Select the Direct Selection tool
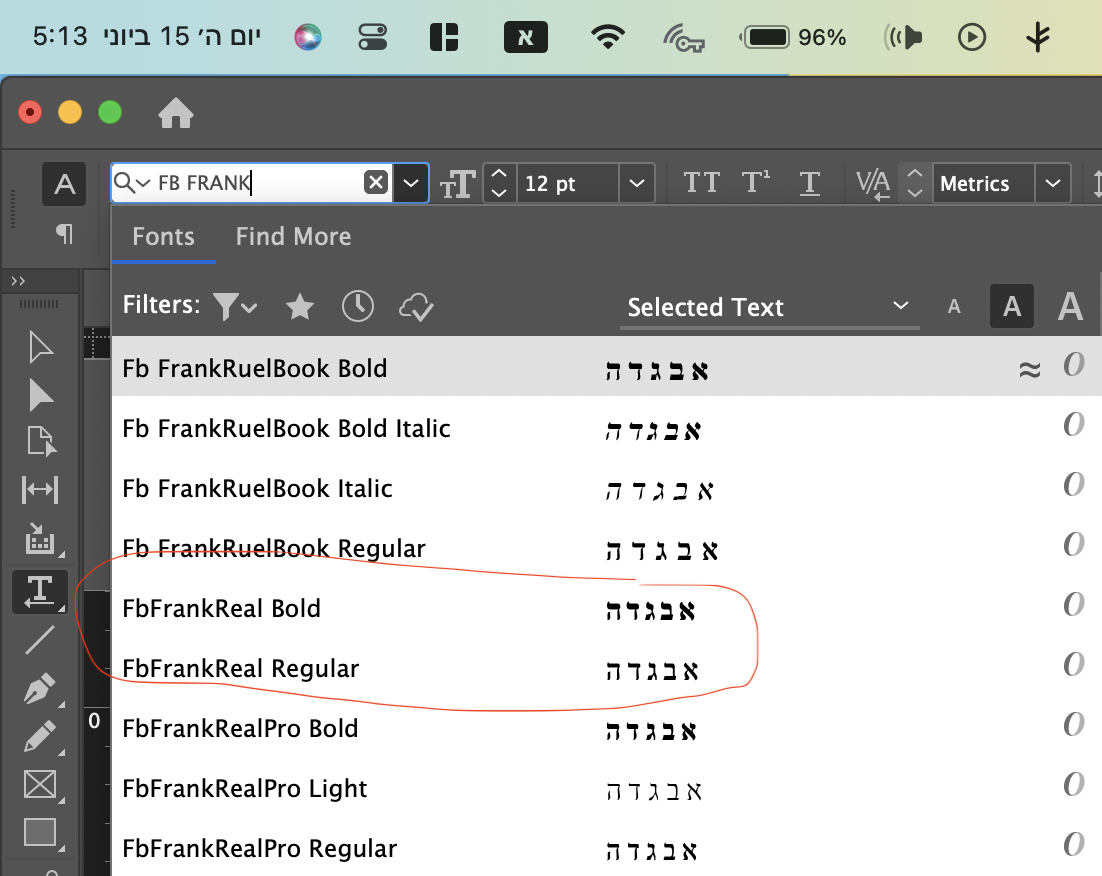Viewport: 1102px width, 876px height. click(40, 395)
